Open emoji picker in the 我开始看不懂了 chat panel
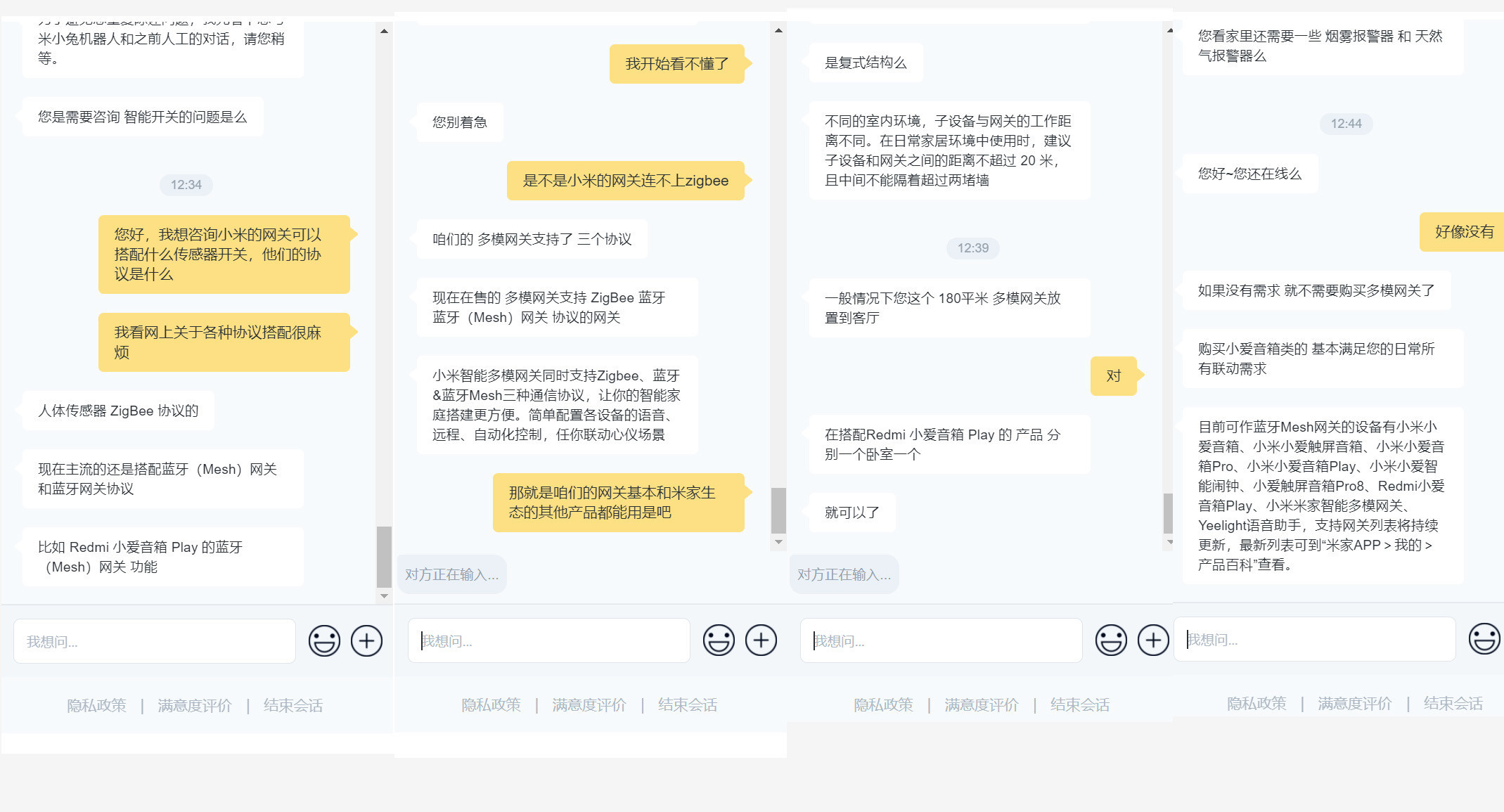The width and height of the screenshot is (1504, 812). (719, 640)
